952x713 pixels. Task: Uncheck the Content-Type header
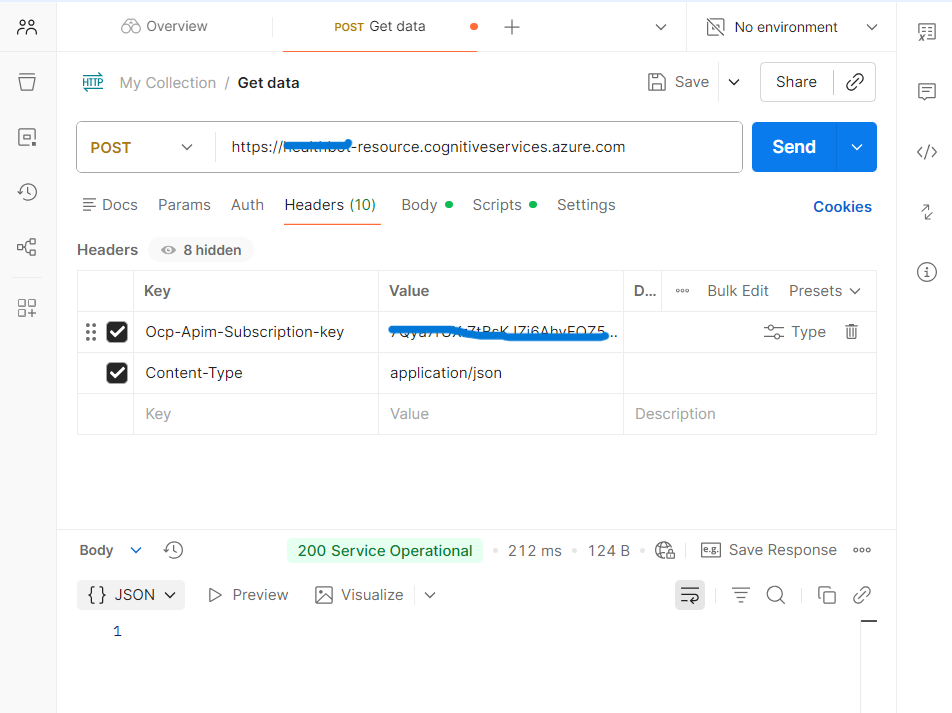pyautogui.click(x=117, y=372)
